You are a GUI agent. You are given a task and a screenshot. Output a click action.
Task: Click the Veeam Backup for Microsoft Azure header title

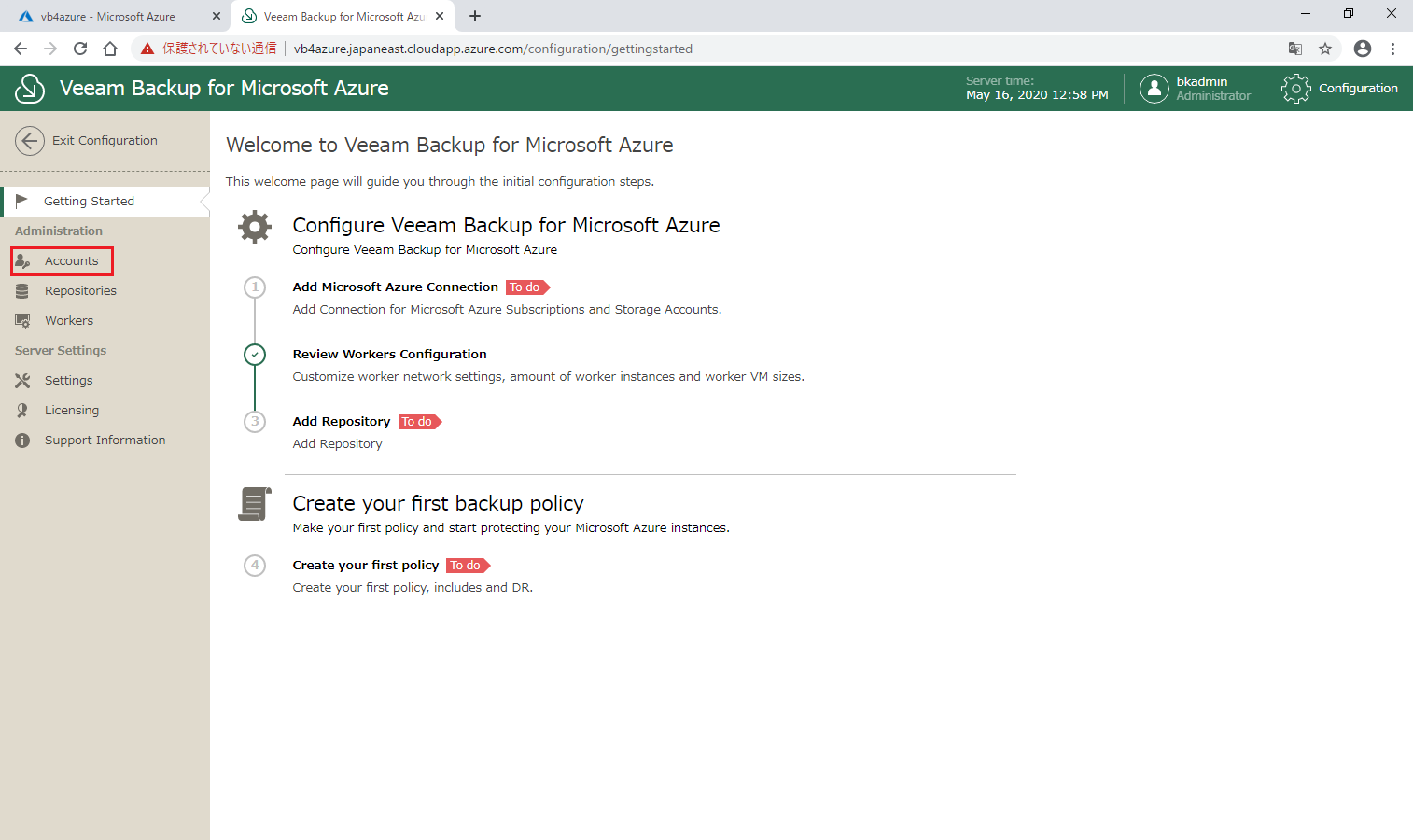tap(224, 89)
